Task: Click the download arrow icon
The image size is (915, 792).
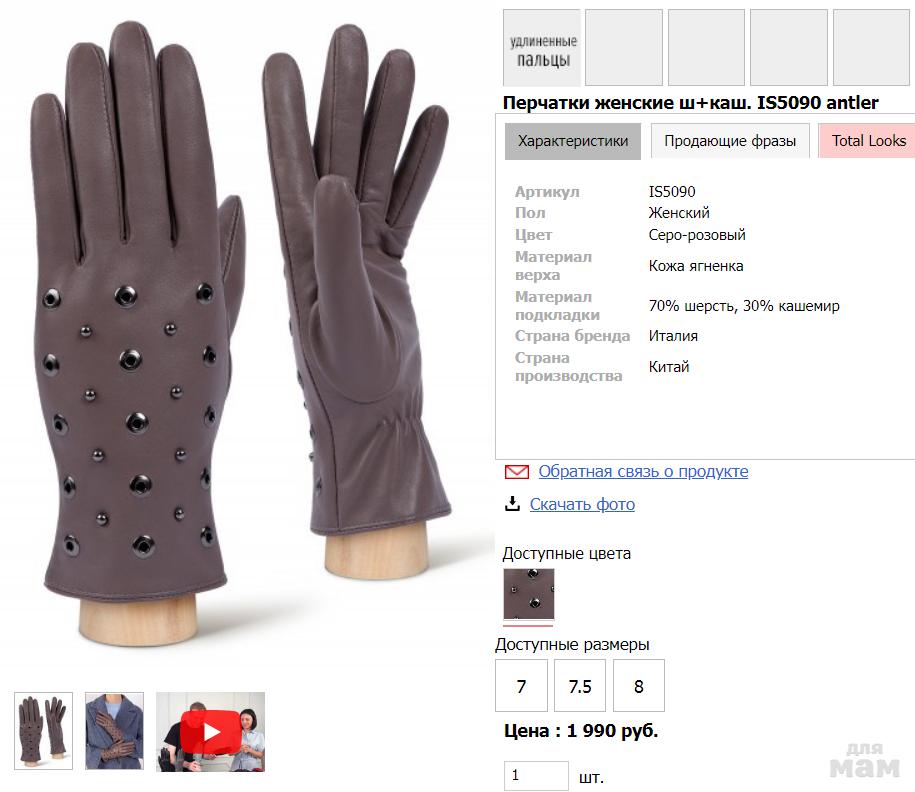Action: point(512,504)
